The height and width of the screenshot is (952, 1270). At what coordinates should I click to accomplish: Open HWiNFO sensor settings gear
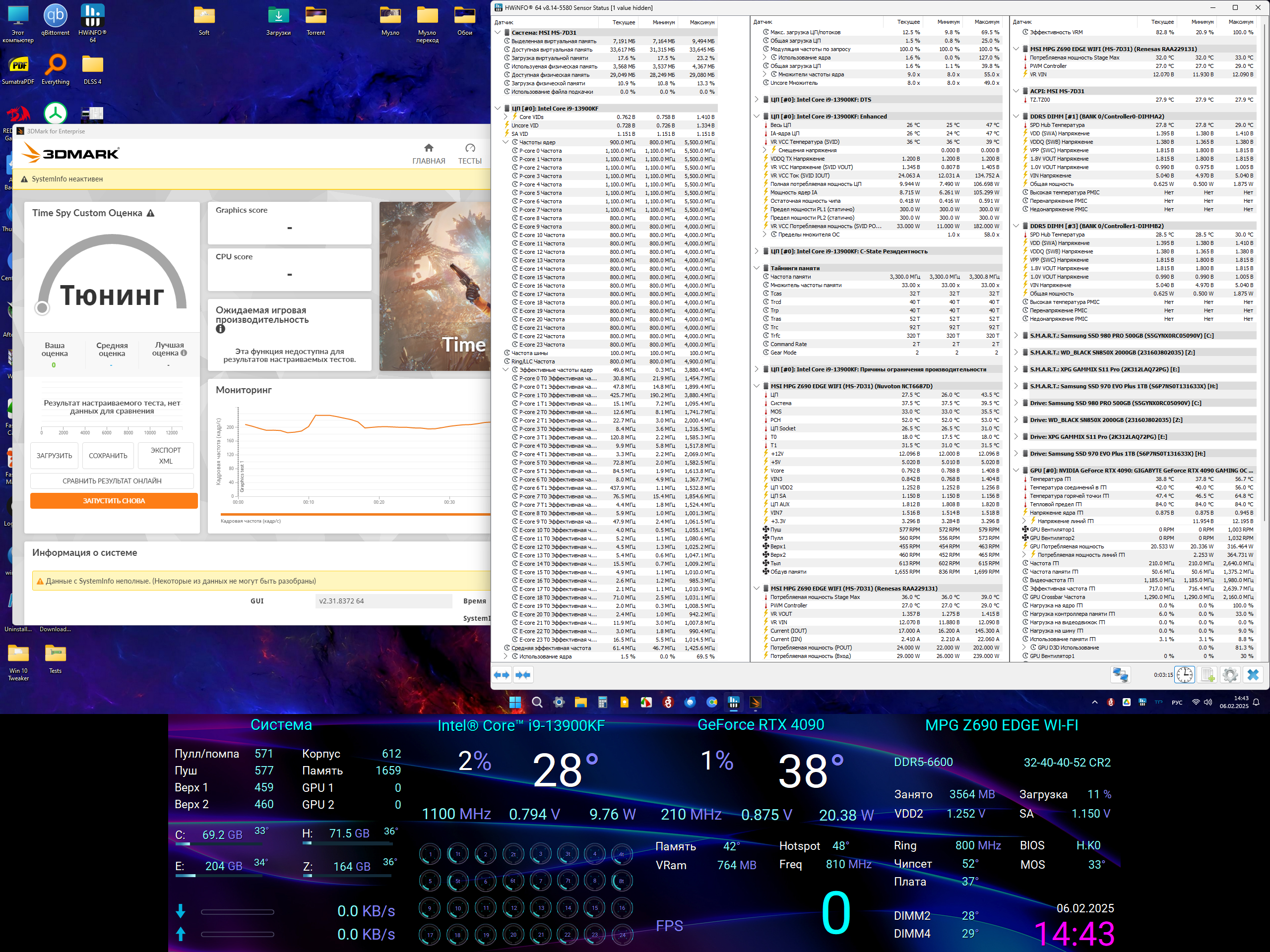1230,675
